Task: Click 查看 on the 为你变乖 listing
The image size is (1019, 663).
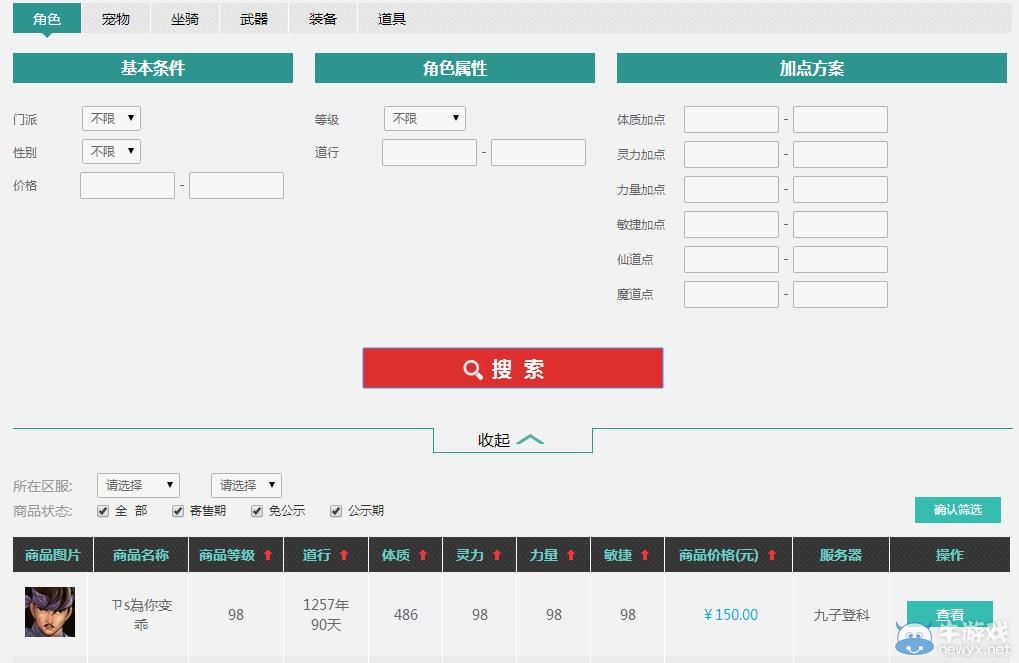Action: tap(949, 615)
